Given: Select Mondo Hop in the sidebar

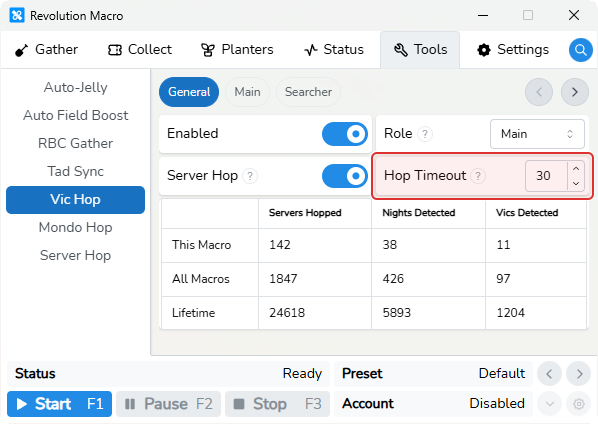Looking at the screenshot, I should pyautogui.click(x=76, y=227).
